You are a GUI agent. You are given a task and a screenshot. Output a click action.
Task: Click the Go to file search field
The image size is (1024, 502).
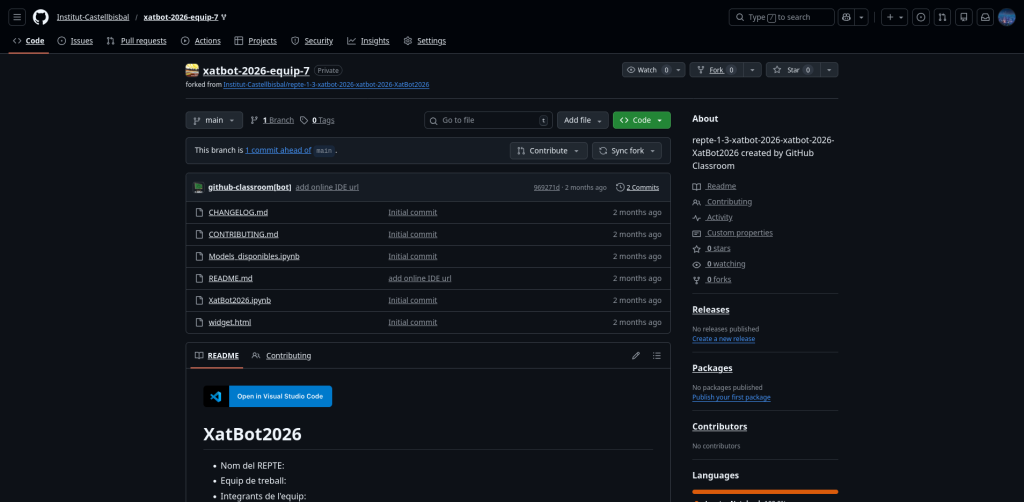(x=488, y=120)
